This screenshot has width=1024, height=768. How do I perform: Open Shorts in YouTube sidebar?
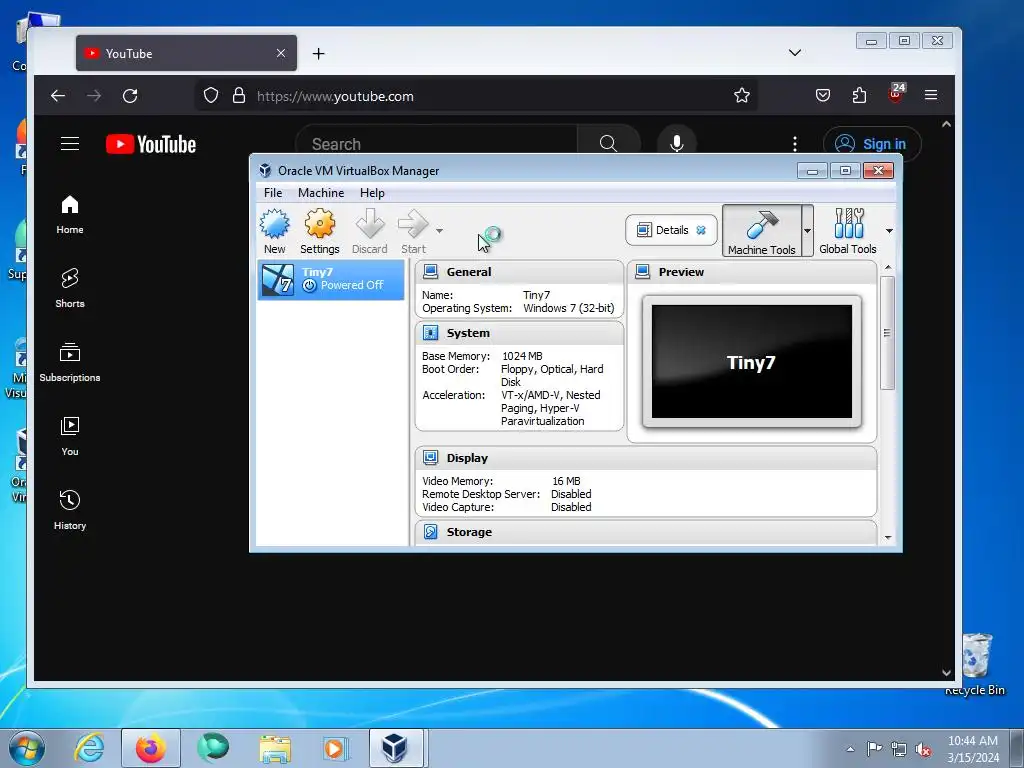(x=70, y=288)
